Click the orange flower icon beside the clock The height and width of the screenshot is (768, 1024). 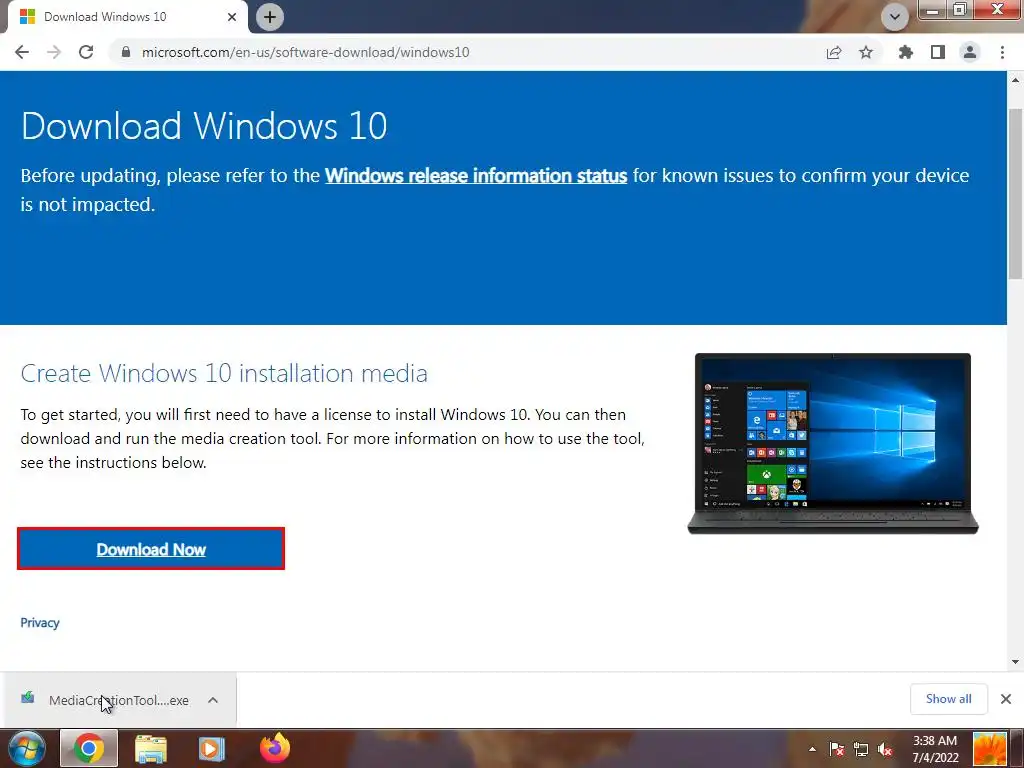[989, 748]
